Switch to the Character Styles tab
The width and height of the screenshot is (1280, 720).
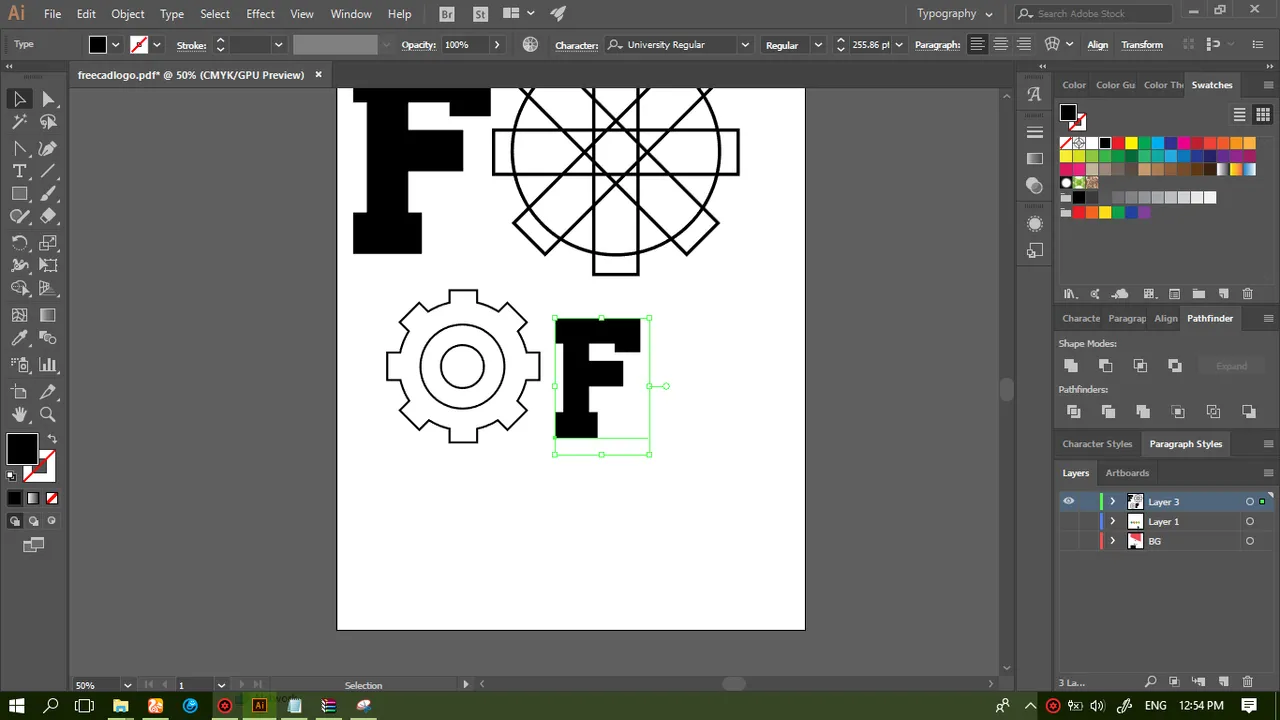[x=1097, y=444]
